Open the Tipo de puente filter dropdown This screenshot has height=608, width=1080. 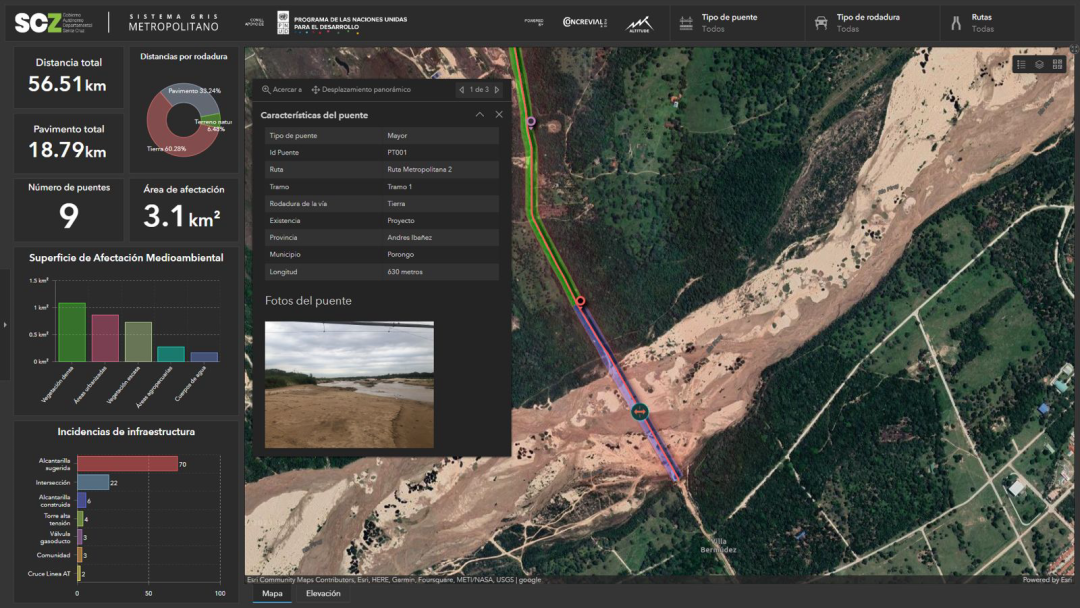pyautogui.click(x=738, y=23)
